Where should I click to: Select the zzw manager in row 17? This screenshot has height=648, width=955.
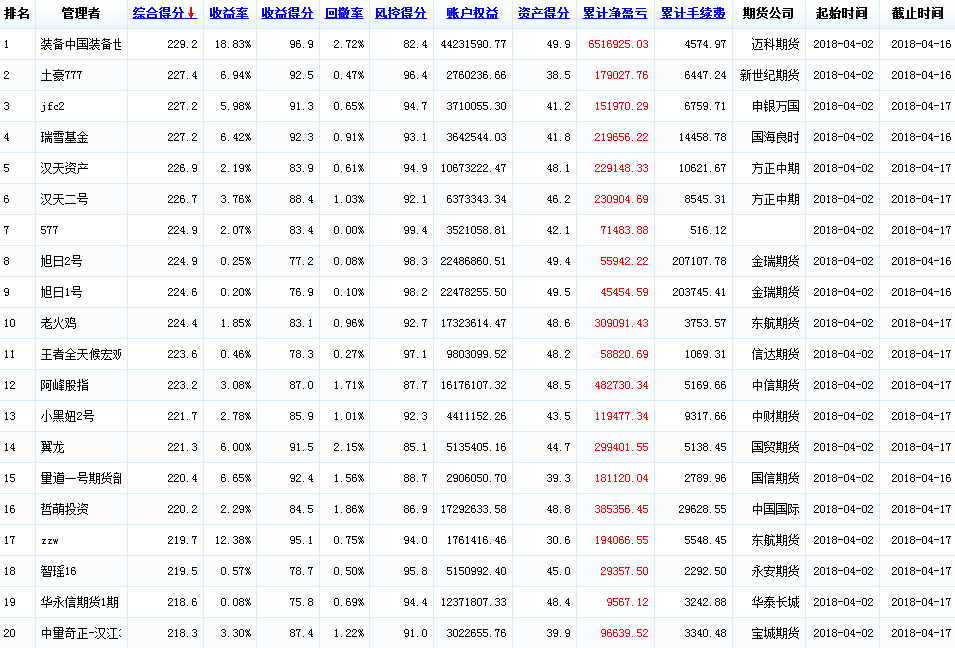[49, 540]
